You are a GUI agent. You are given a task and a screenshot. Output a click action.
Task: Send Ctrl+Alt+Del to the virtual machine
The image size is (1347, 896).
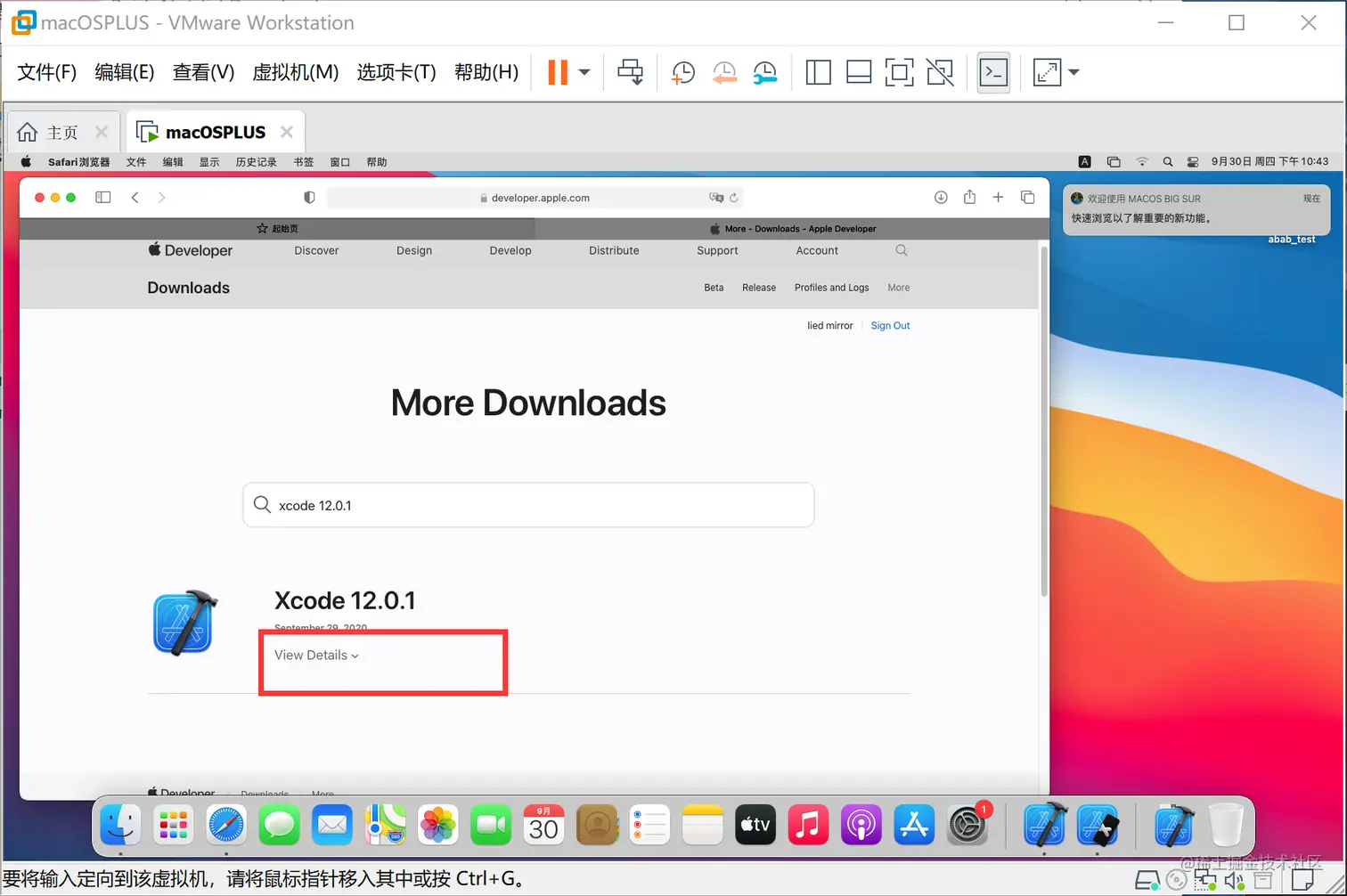pyautogui.click(x=631, y=72)
